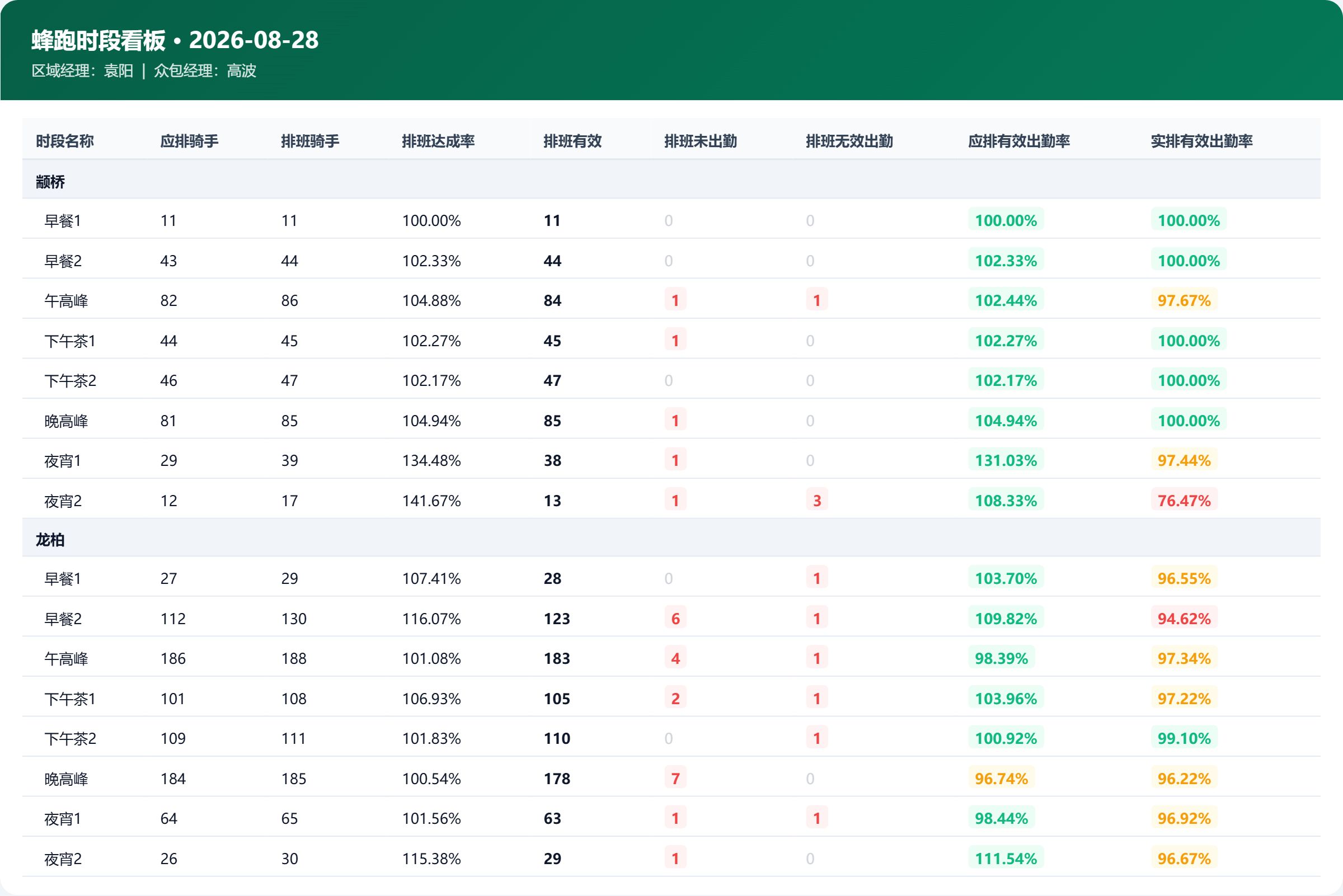1343x896 pixels.
Task: Select the 龙柏 下午茶2 row label
Action: 71,738
